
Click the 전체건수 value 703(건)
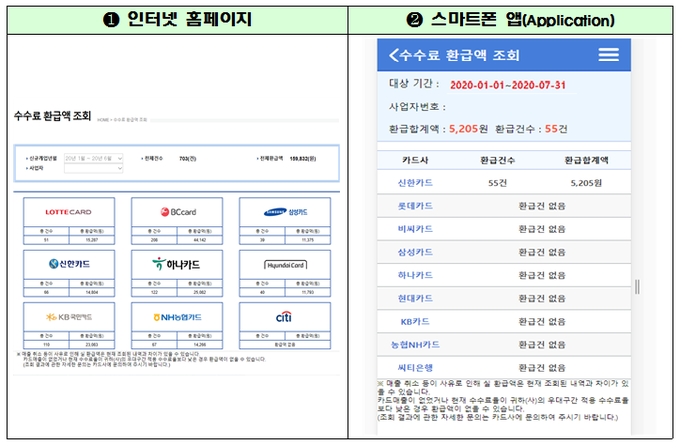pyautogui.click(x=188, y=159)
